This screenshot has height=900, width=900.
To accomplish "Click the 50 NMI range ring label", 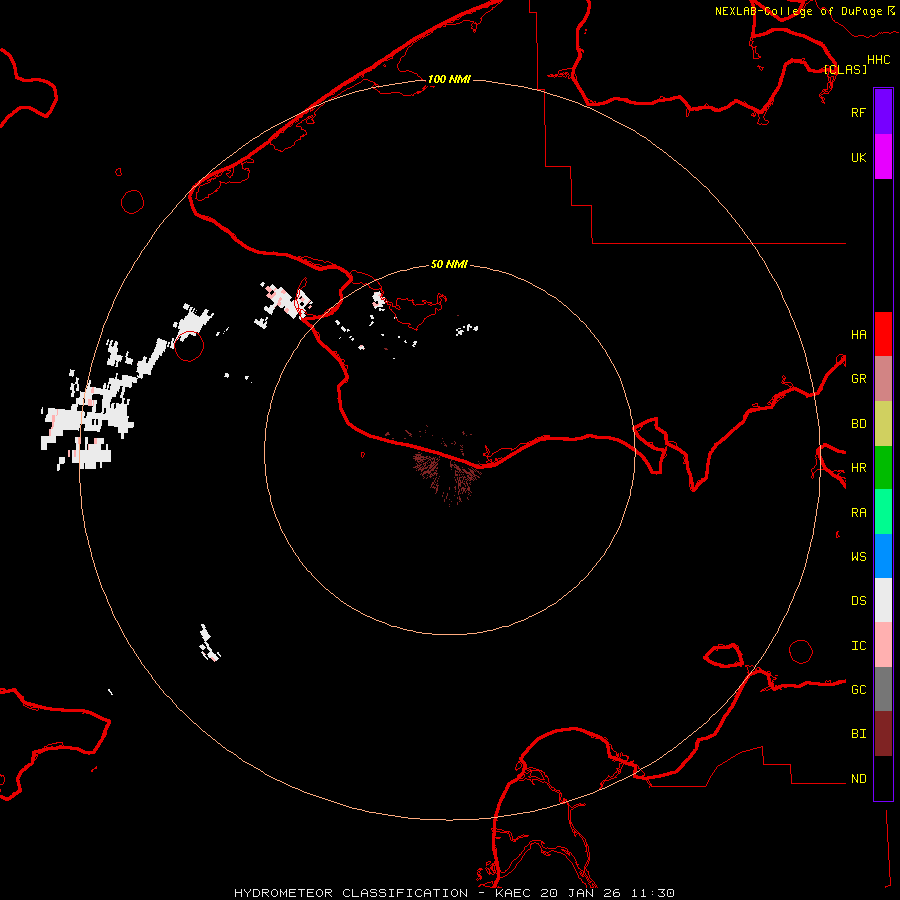I will pyautogui.click(x=449, y=264).
